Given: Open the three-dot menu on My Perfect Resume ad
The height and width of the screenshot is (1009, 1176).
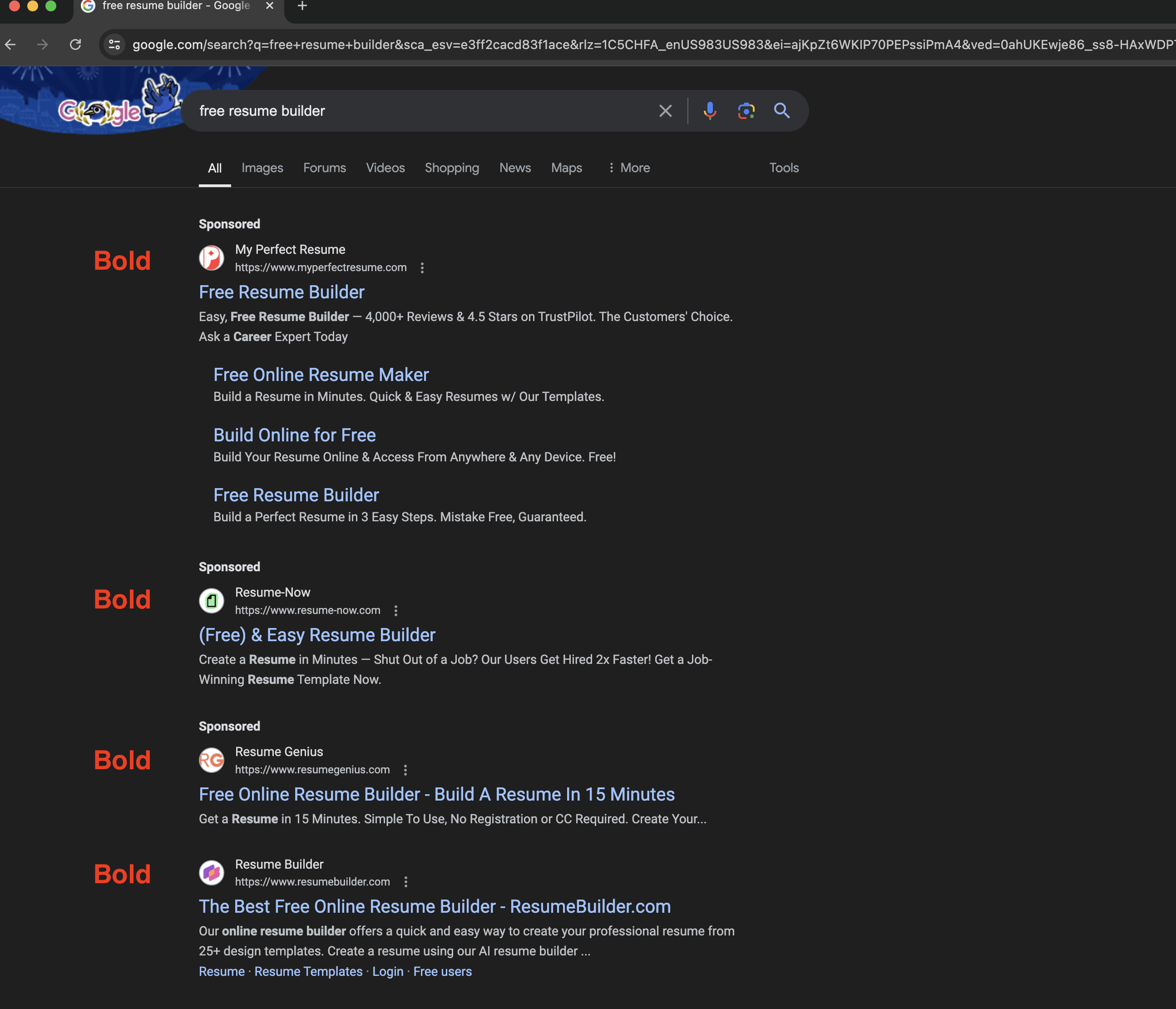Looking at the screenshot, I should pyautogui.click(x=422, y=267).
